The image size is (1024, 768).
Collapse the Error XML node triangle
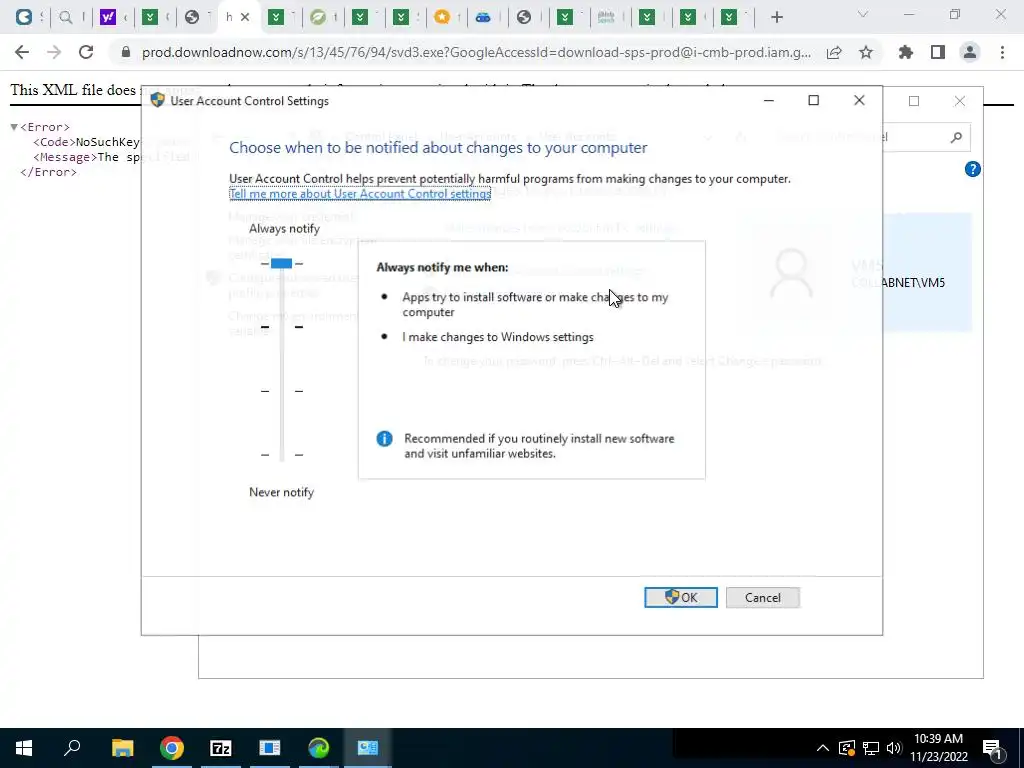pos(14,127)
